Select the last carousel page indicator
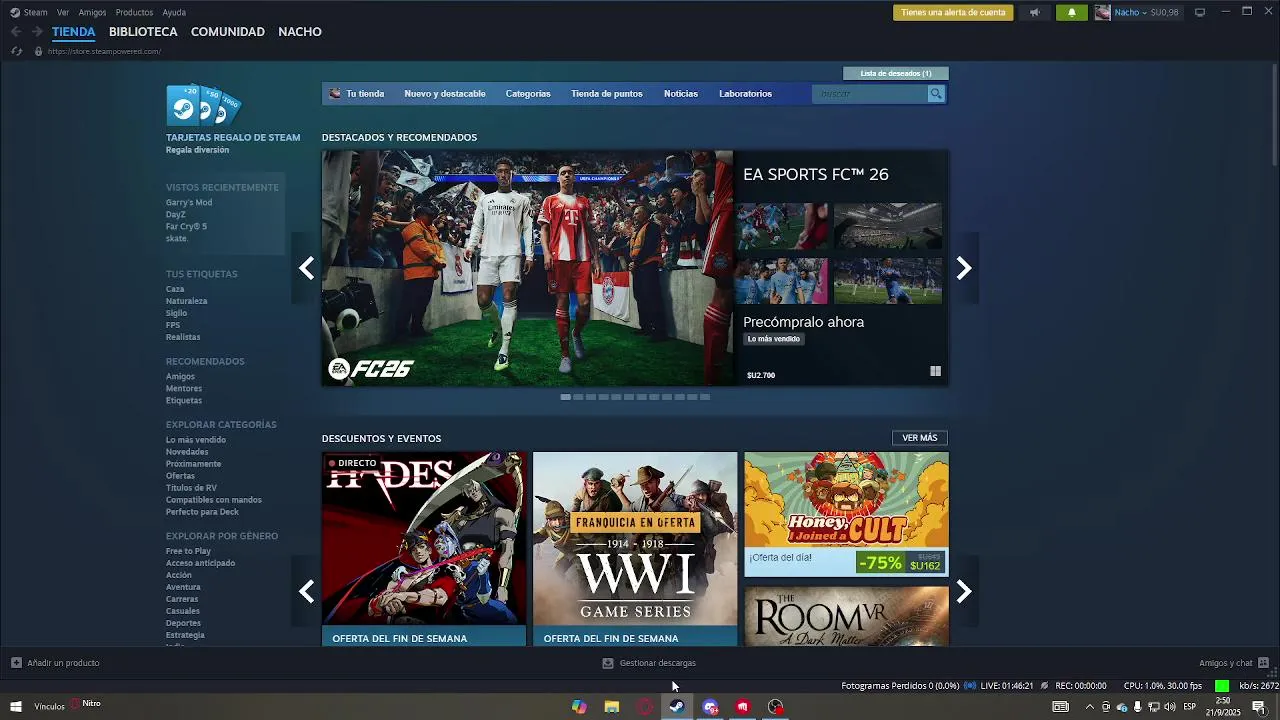Image resolution: width=1280 pixels, height=720 pixels. (704, 397)
